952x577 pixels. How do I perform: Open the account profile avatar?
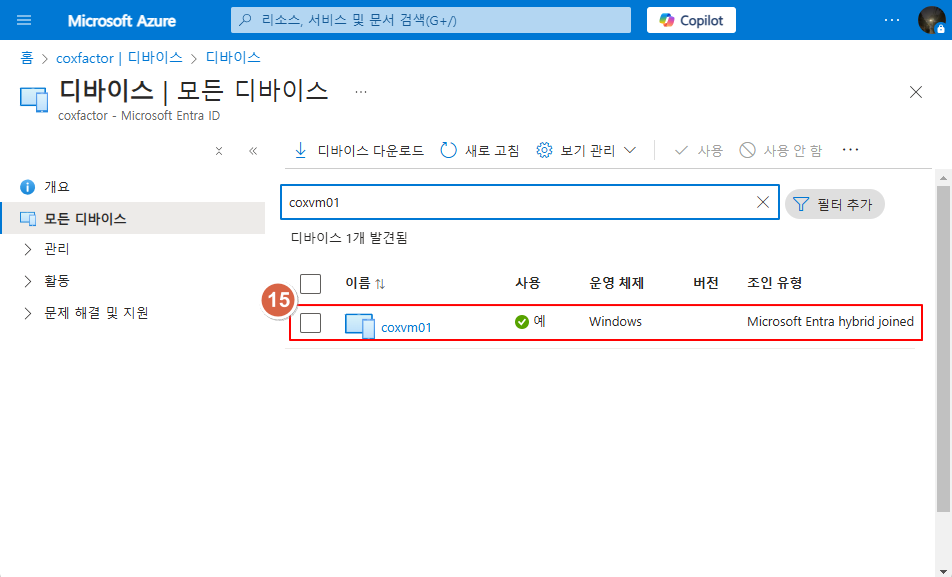(931, 20)
